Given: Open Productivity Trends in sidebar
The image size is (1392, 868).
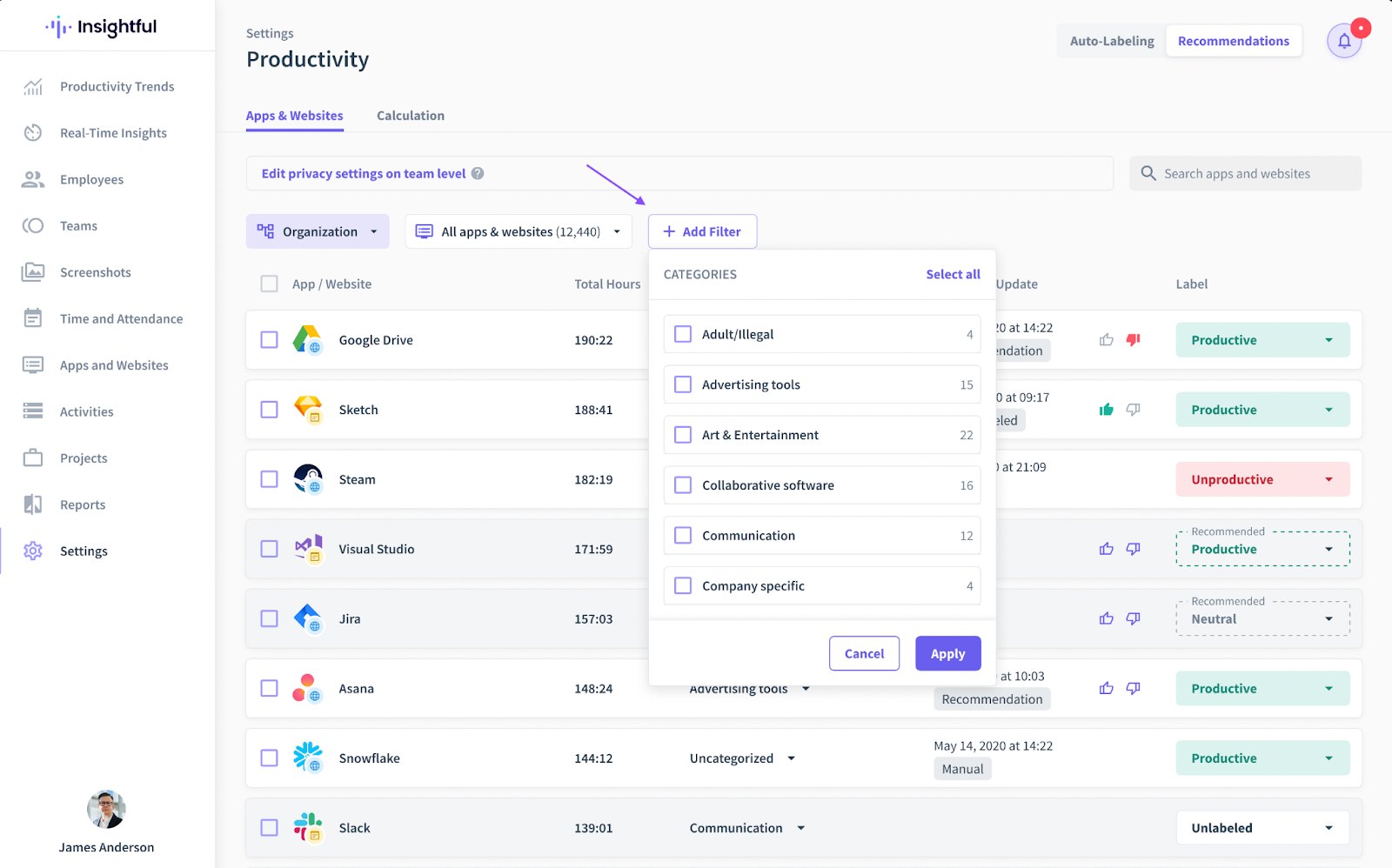Looking at the screenshot, I should (117, 86).
